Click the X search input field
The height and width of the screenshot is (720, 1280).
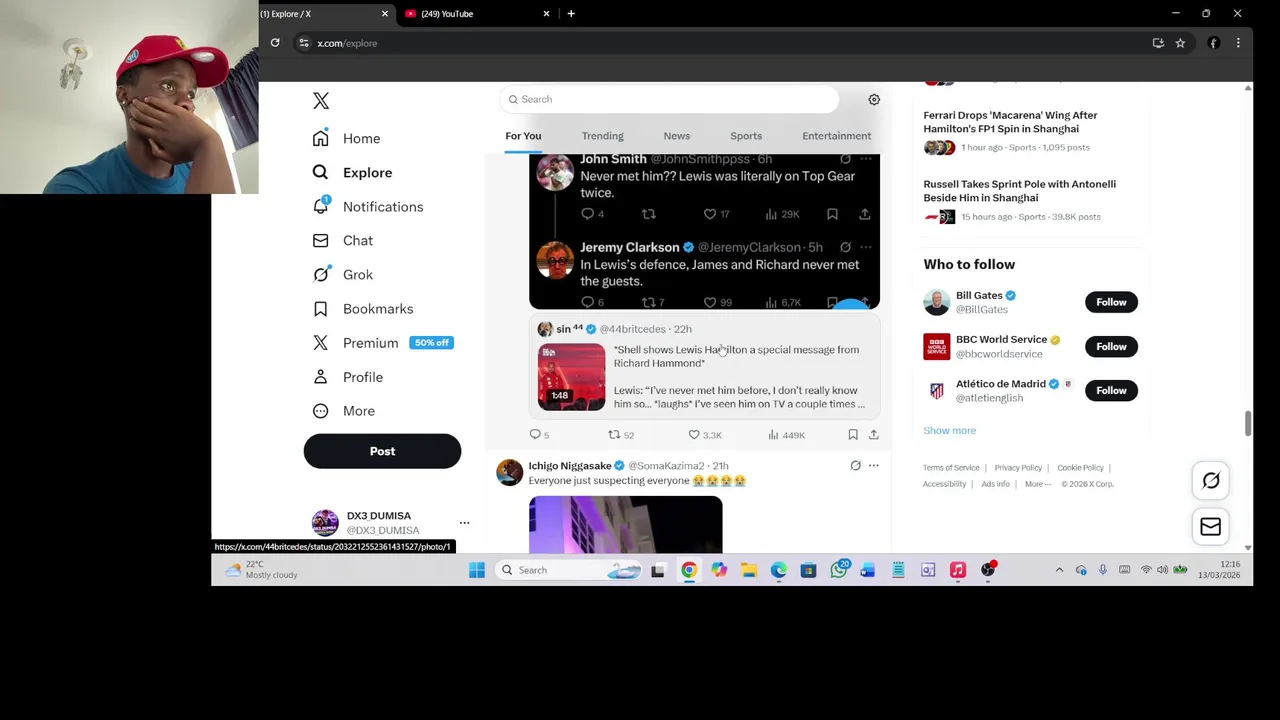[x=669, y=99]
